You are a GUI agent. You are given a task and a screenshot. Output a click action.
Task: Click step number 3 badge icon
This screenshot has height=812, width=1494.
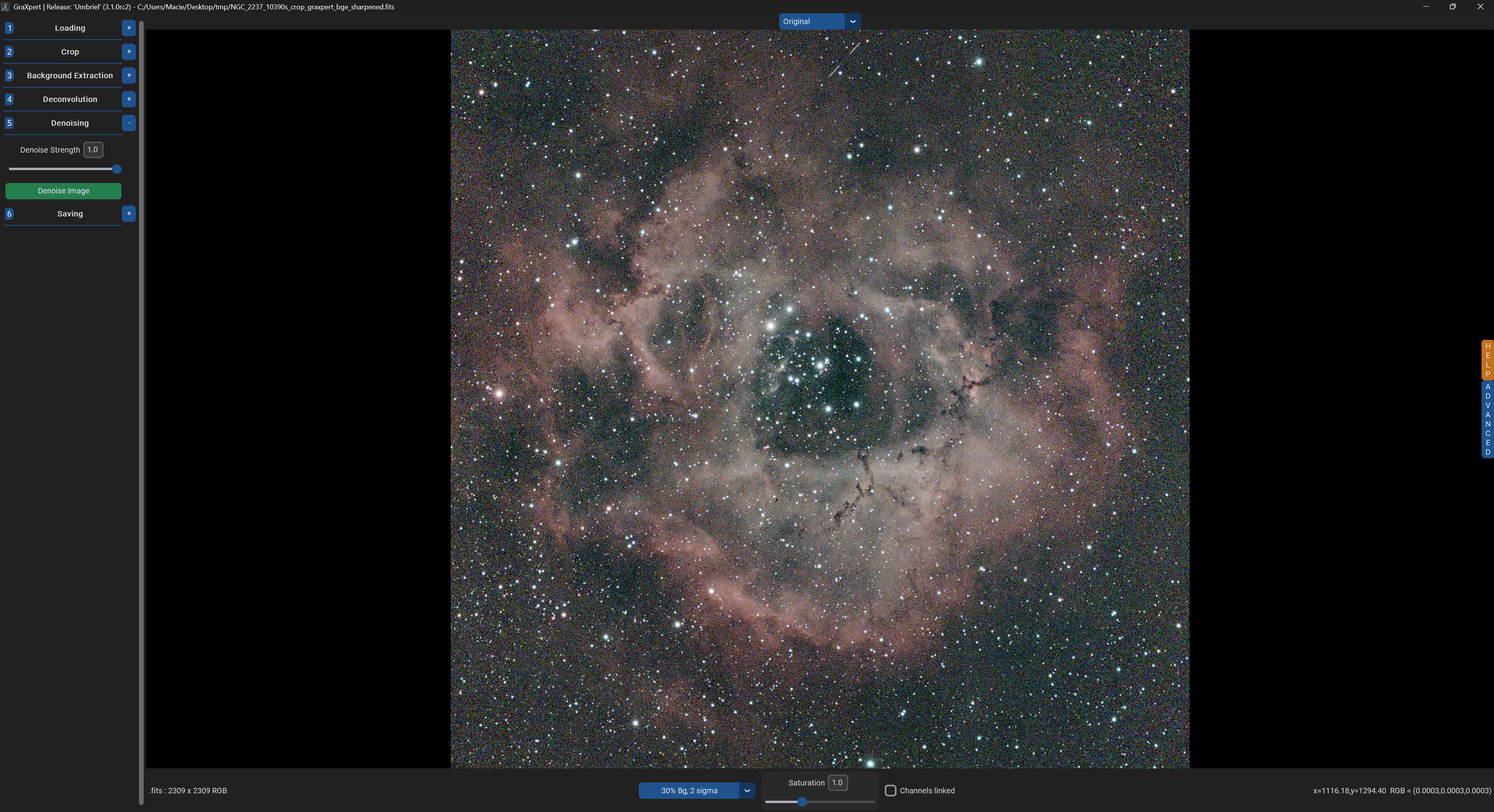9,76
